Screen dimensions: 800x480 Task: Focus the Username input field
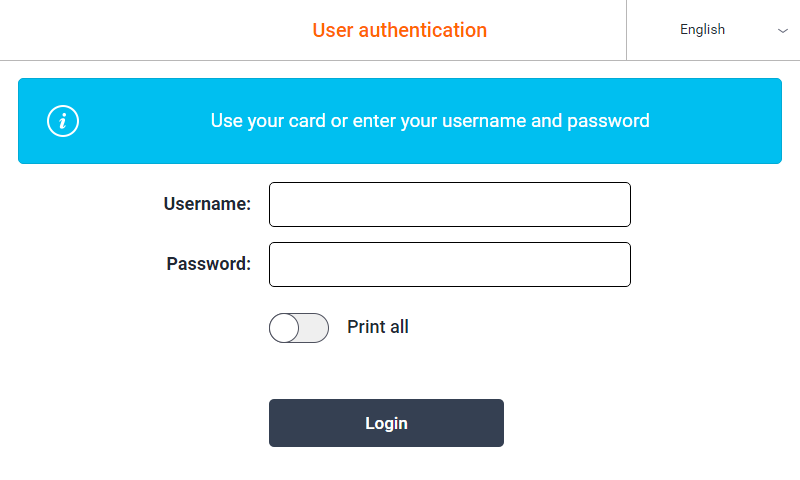449,204
